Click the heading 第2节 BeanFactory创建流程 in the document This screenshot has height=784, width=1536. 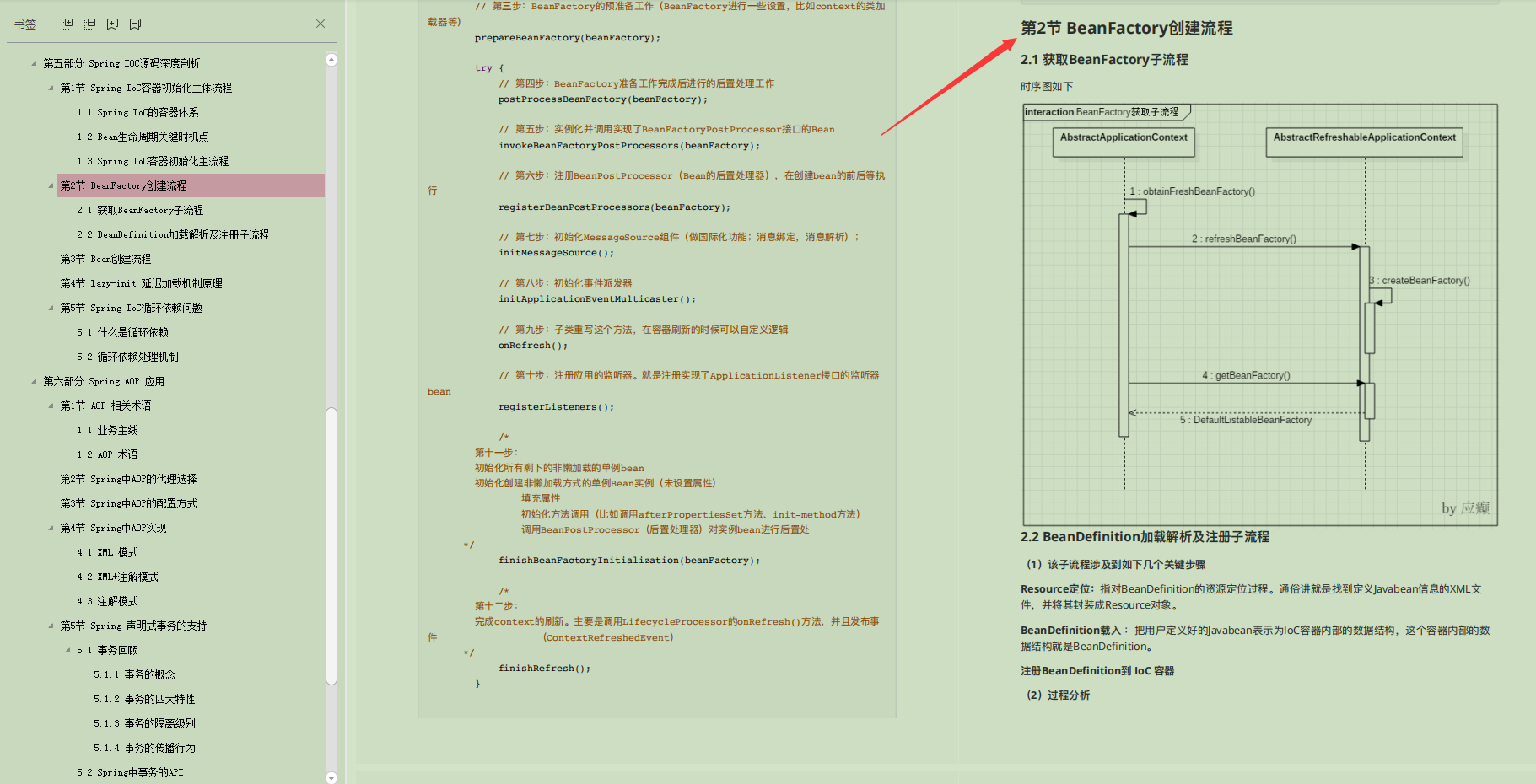pyautogui.click(x=1127, y=28)
